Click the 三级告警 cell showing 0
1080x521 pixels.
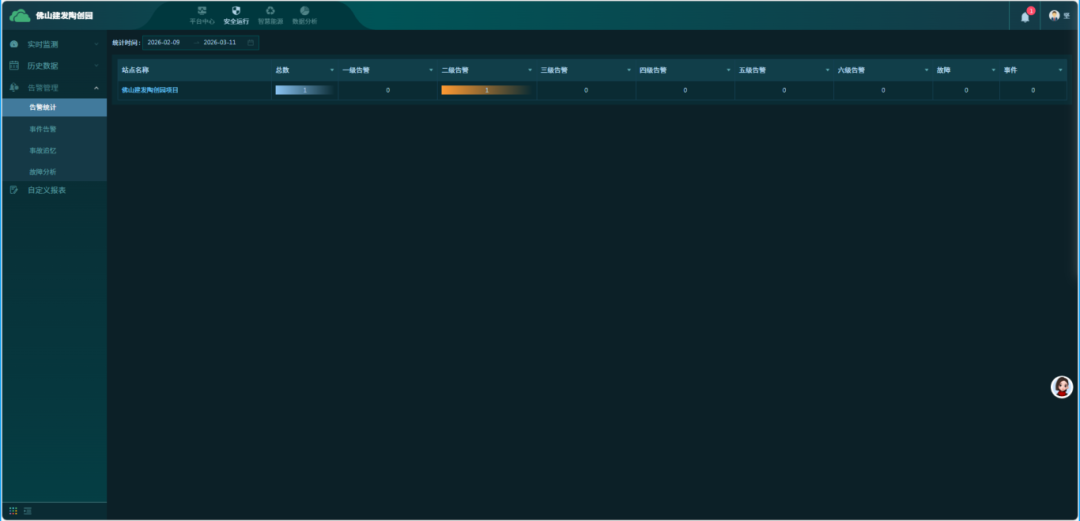pyautogui.click(x=586, y=90)
